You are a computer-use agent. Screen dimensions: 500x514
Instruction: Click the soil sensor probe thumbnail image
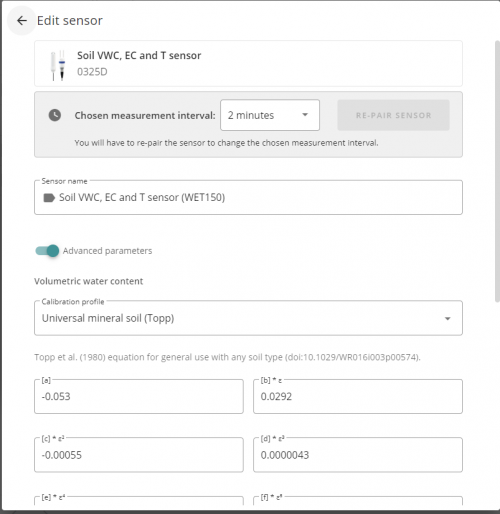tap(58, 65)
